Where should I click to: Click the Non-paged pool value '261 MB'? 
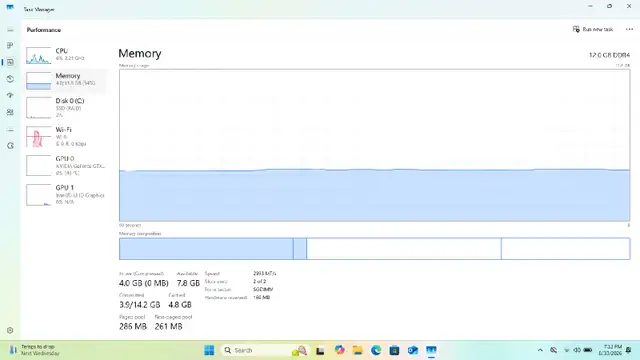pyautogui.click(x=169, y=327)
